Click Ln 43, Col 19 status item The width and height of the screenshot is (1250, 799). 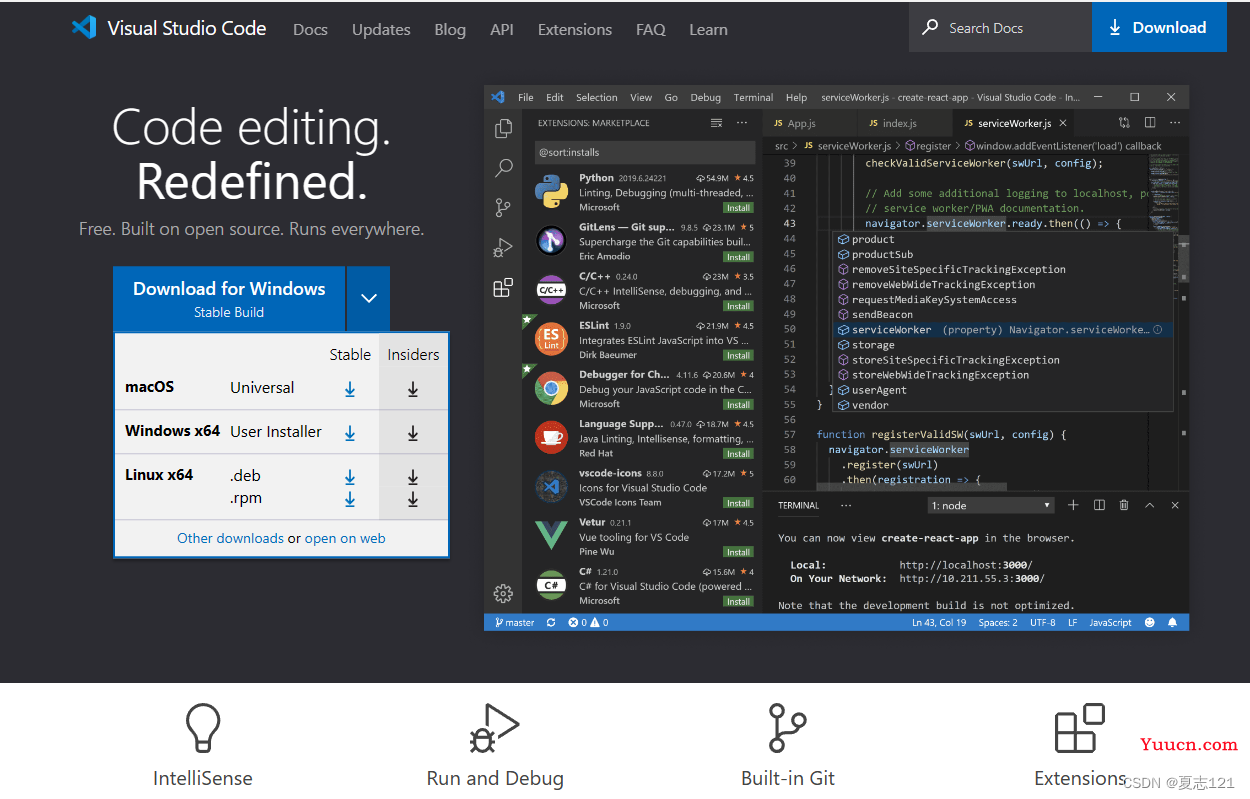click(x=939, y=622)
